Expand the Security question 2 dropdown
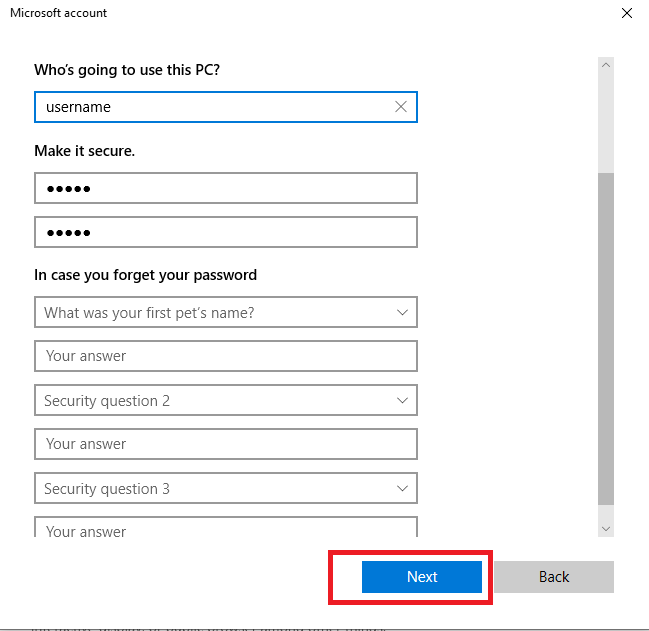649x631 pixels. tap(215, 401)
